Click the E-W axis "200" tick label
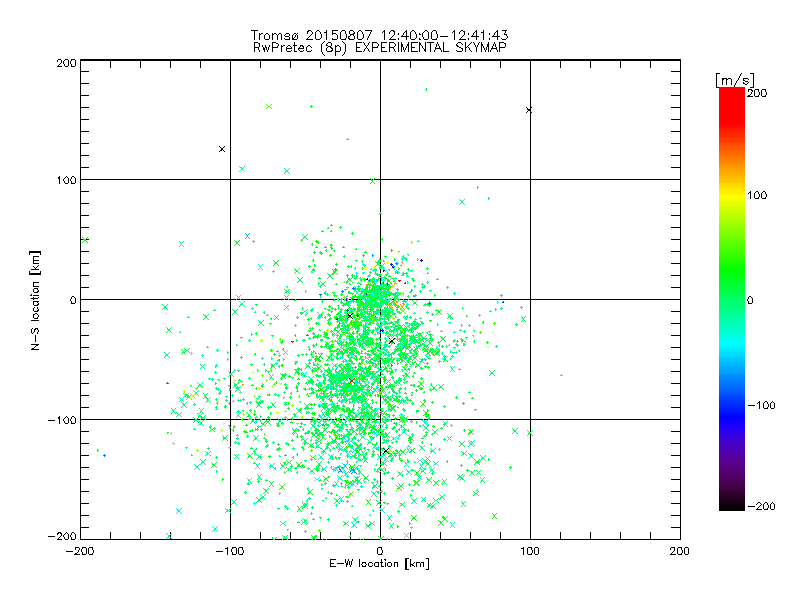800x600 pixels. coord(680,551)
